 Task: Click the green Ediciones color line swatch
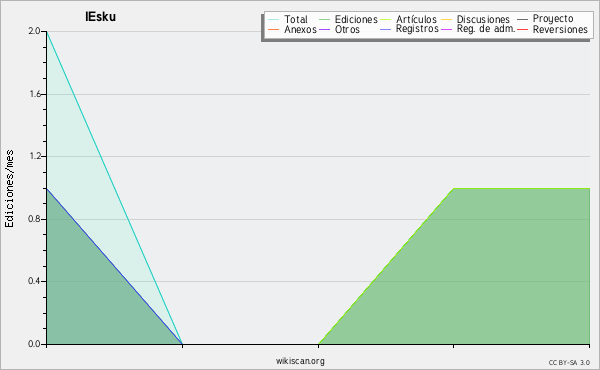324,20
